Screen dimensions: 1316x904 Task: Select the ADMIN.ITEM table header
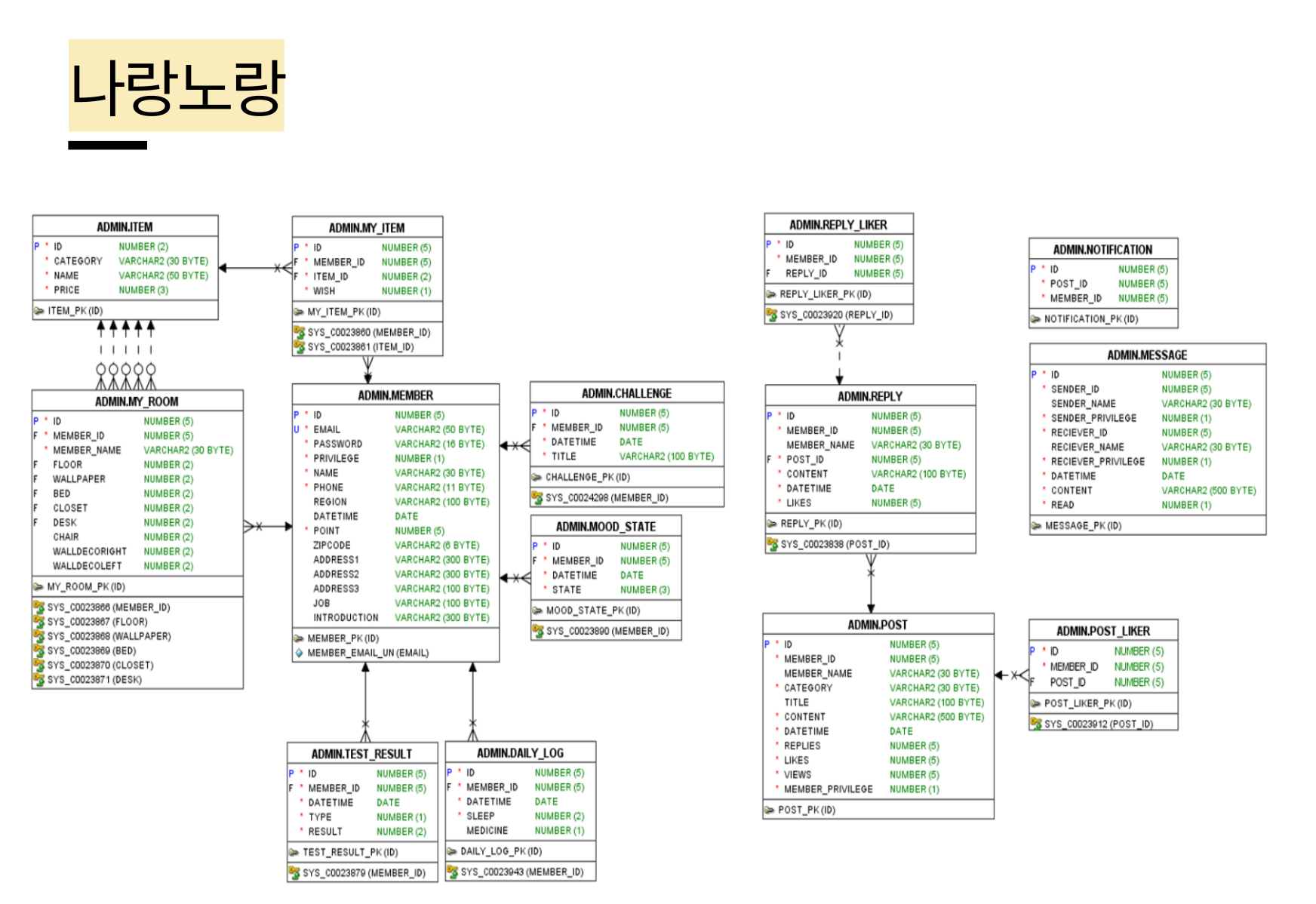(125, 226)
